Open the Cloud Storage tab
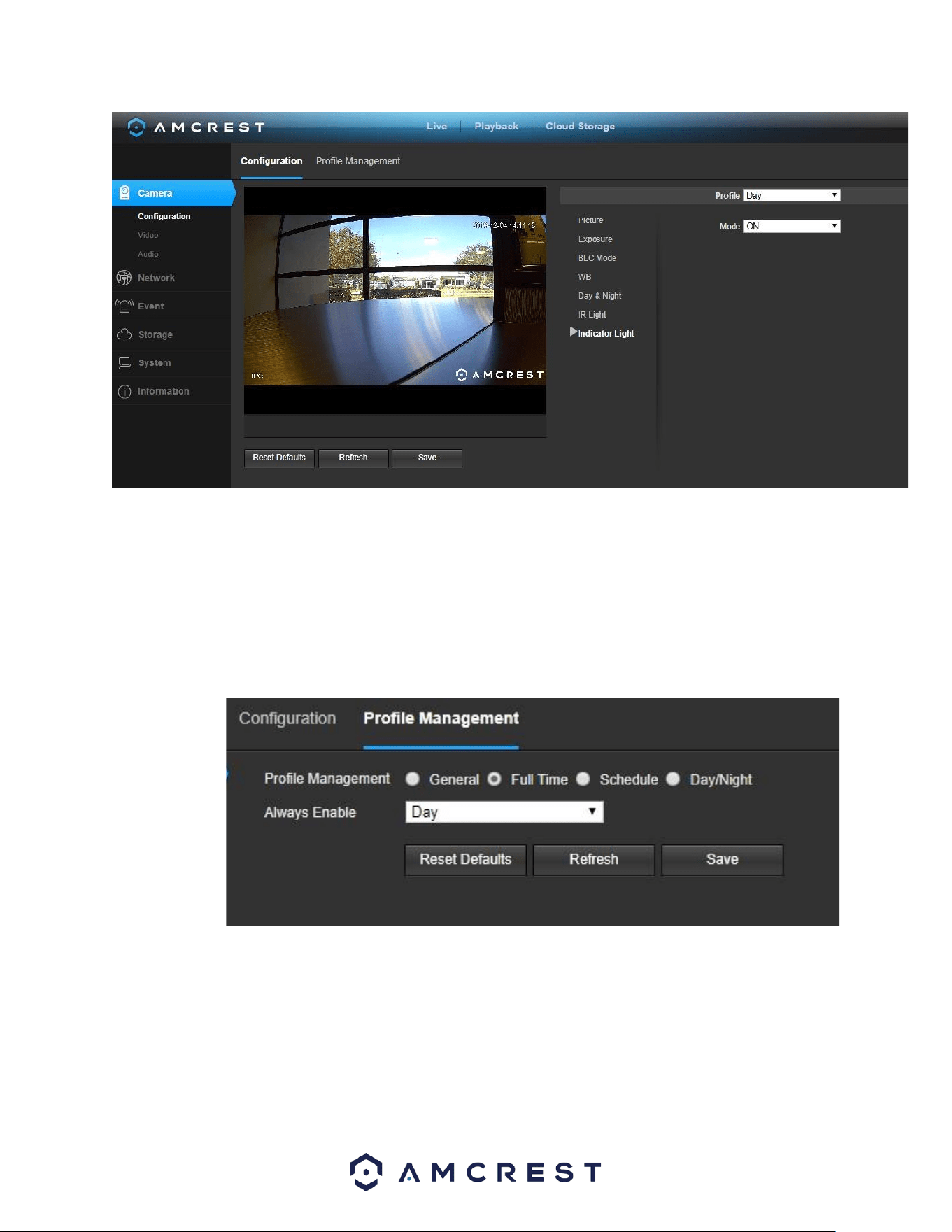952x1232 pixels. coord(580,126)
